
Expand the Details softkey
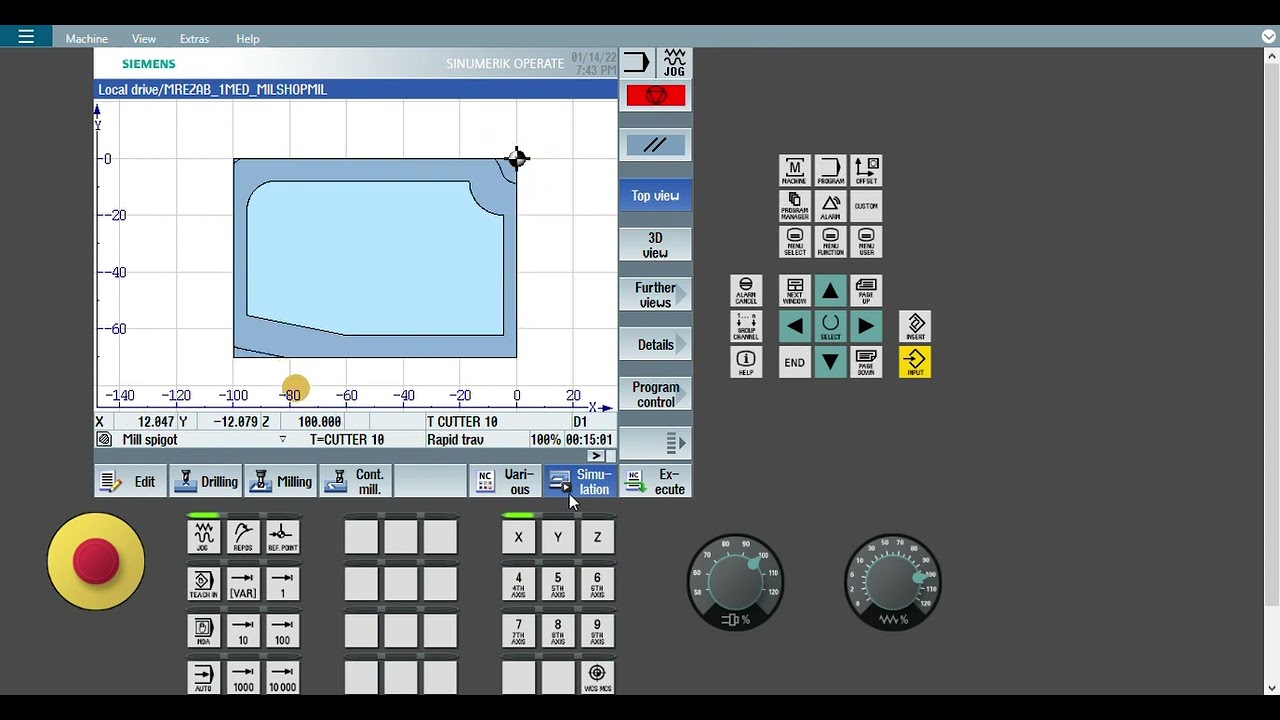coord(655,345)
